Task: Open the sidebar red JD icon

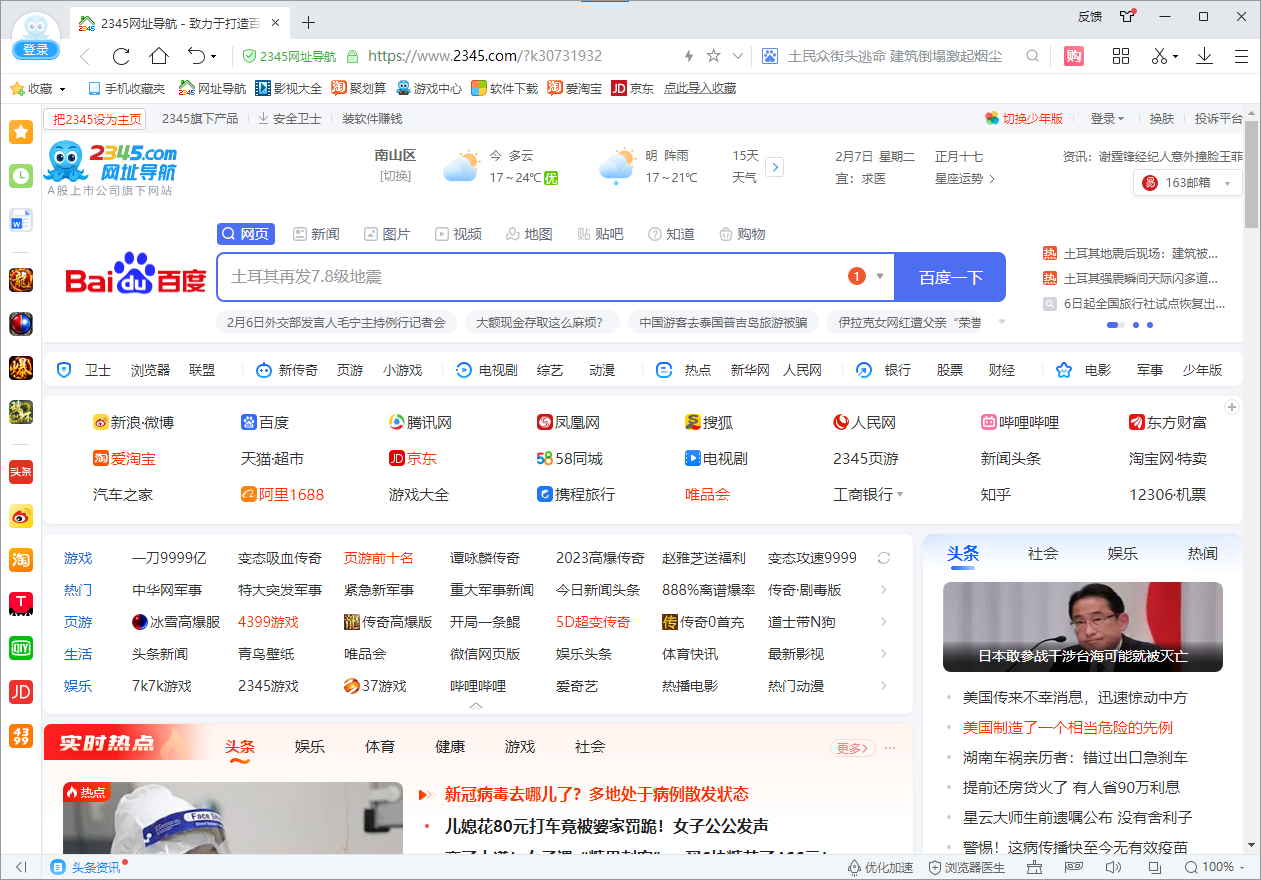Action: pyautogui.click(x=21, y=691)
